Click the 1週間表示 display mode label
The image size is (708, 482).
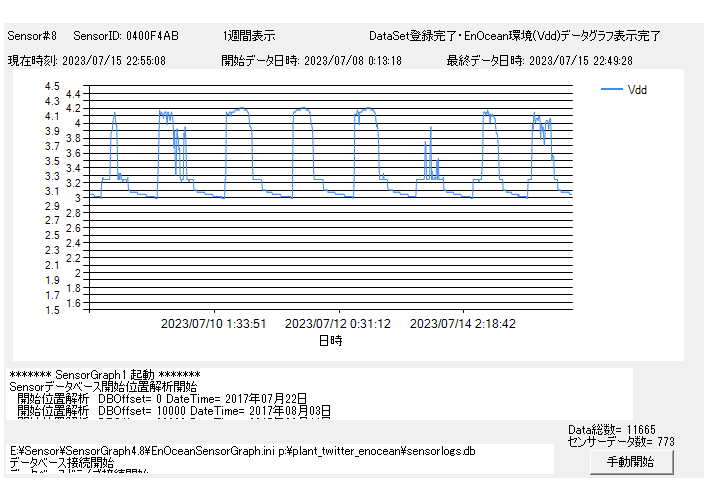click(x=249, y=36)
